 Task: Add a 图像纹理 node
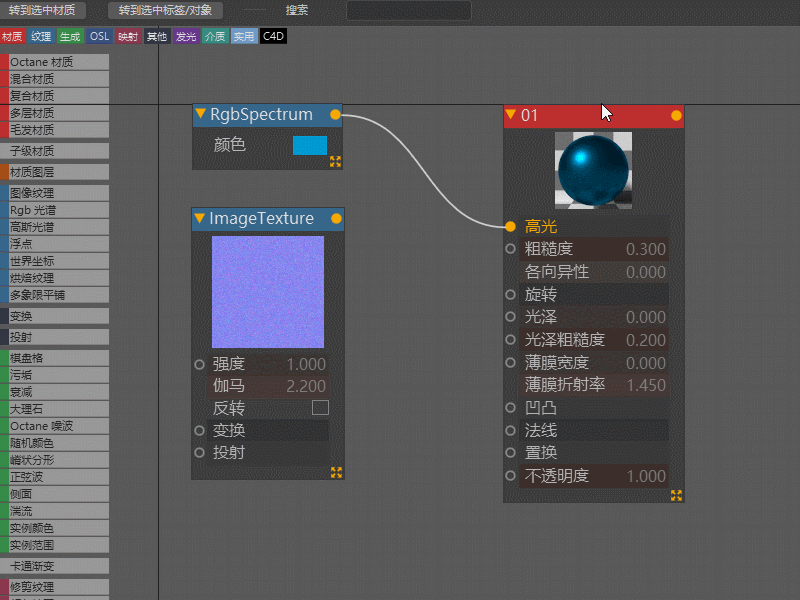click(55, 193)
